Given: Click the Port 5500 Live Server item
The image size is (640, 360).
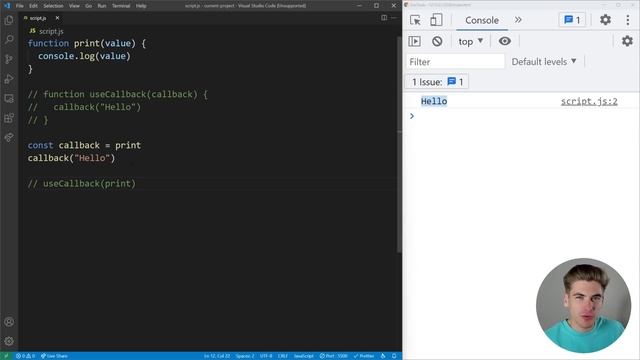Looking at the screenshot, I should [x=333, y=356].
